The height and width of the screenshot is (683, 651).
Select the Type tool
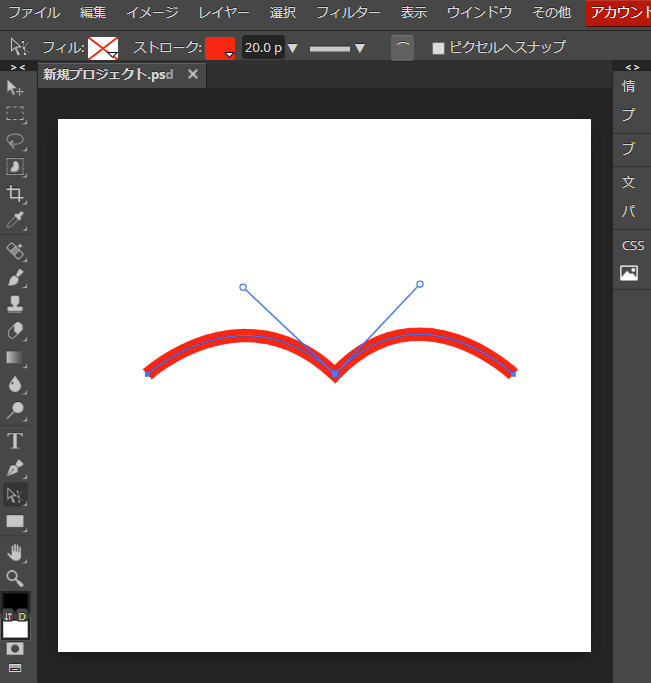[15, 441]
